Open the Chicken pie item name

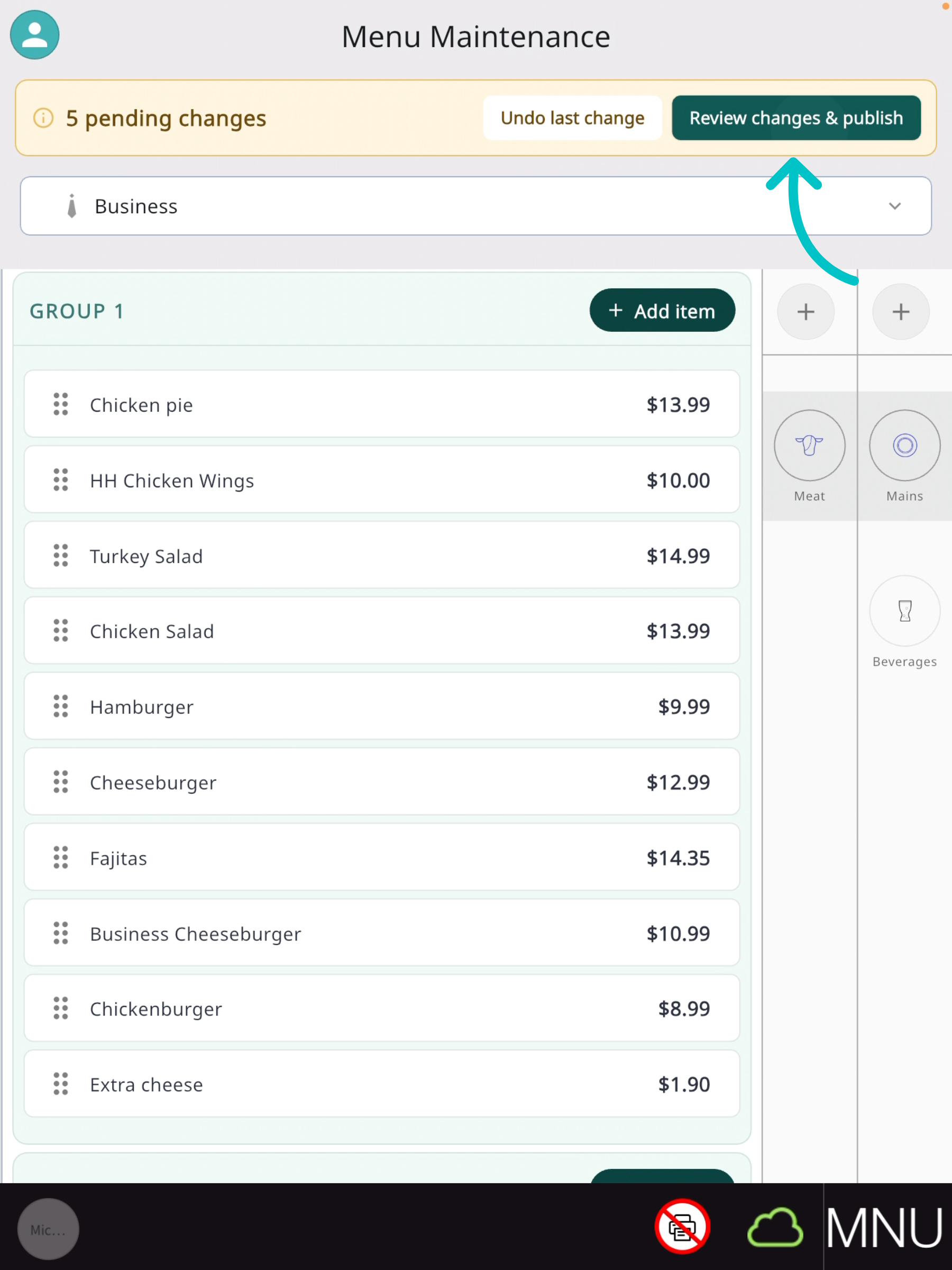coord(141,405)
